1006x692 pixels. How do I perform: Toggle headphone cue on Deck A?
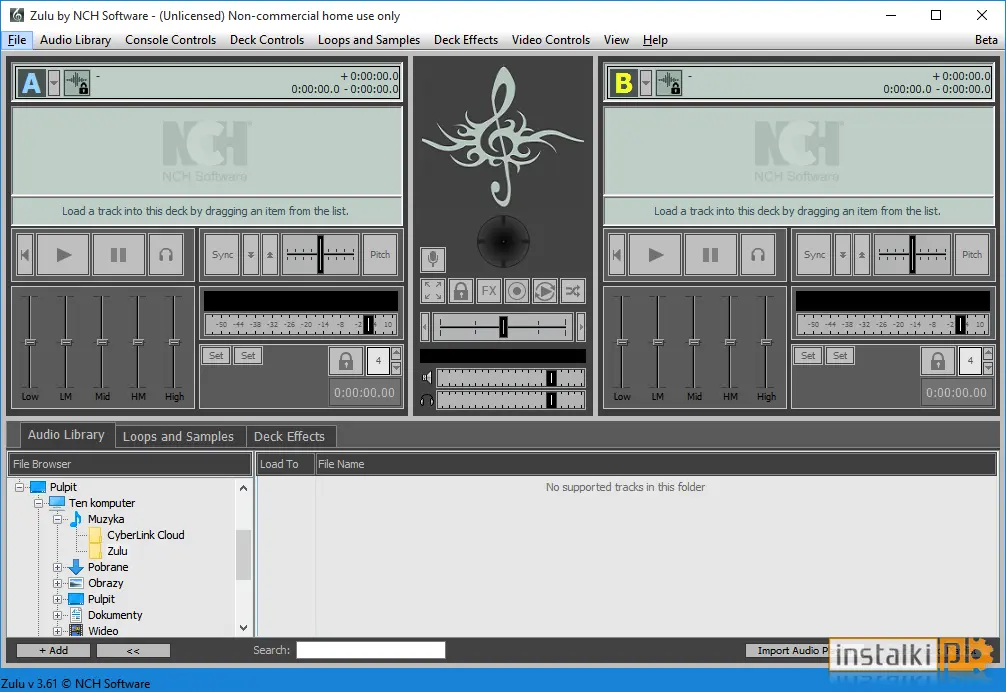pos(166,255)
